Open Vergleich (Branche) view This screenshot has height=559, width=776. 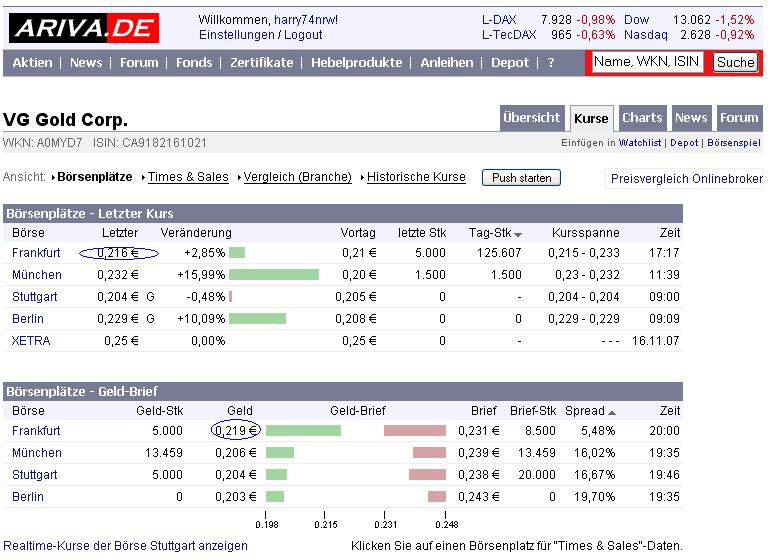click(298, 177)
